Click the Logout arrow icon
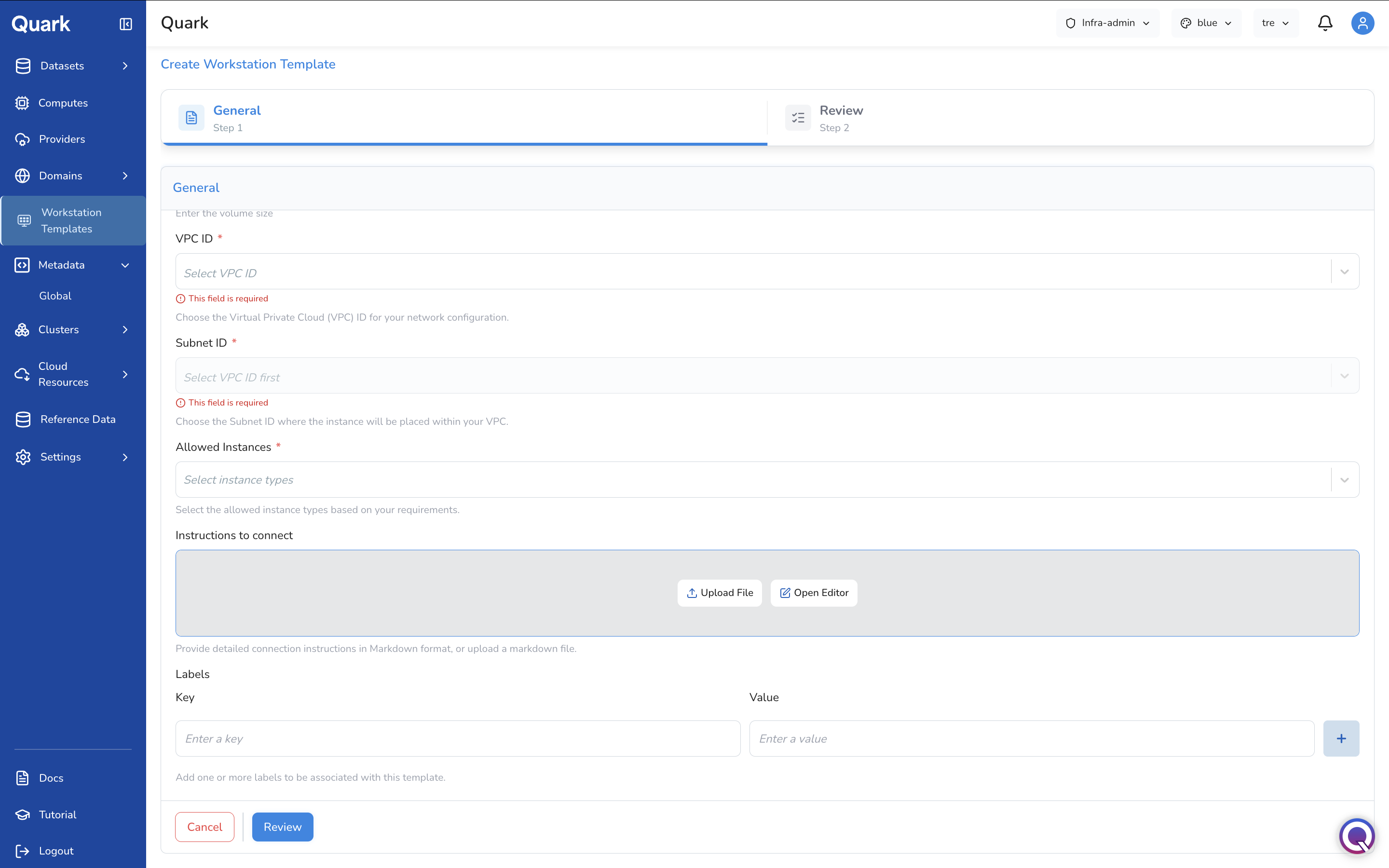This screenshot has height=868, width=1389. pos(22,851)
